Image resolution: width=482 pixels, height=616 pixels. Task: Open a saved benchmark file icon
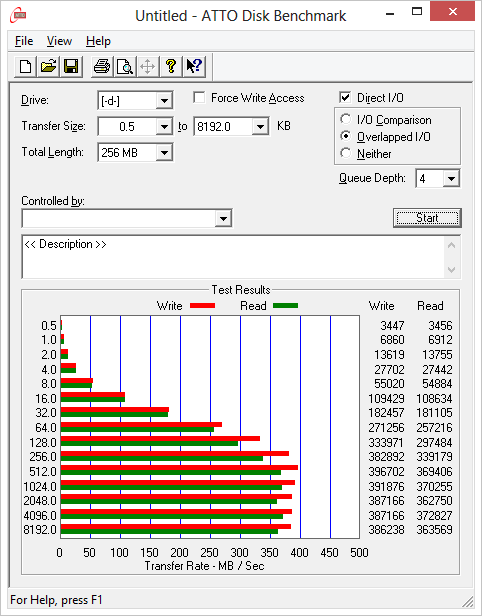point(48,66)
